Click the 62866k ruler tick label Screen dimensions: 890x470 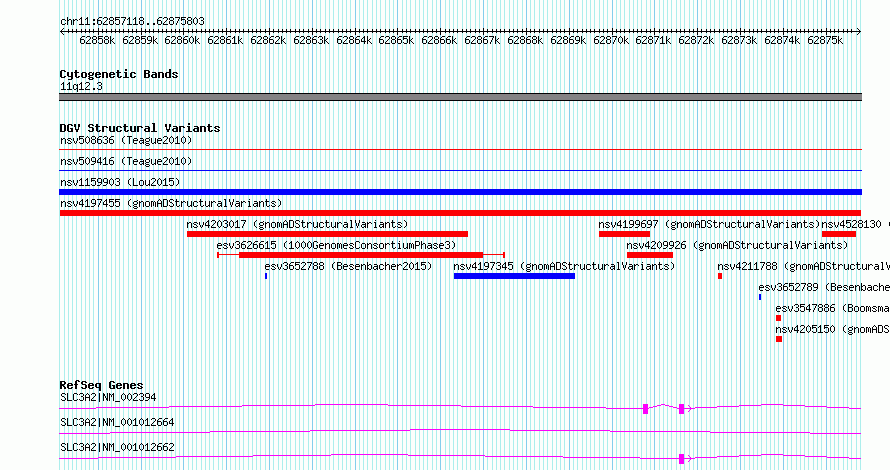(439, 40)
